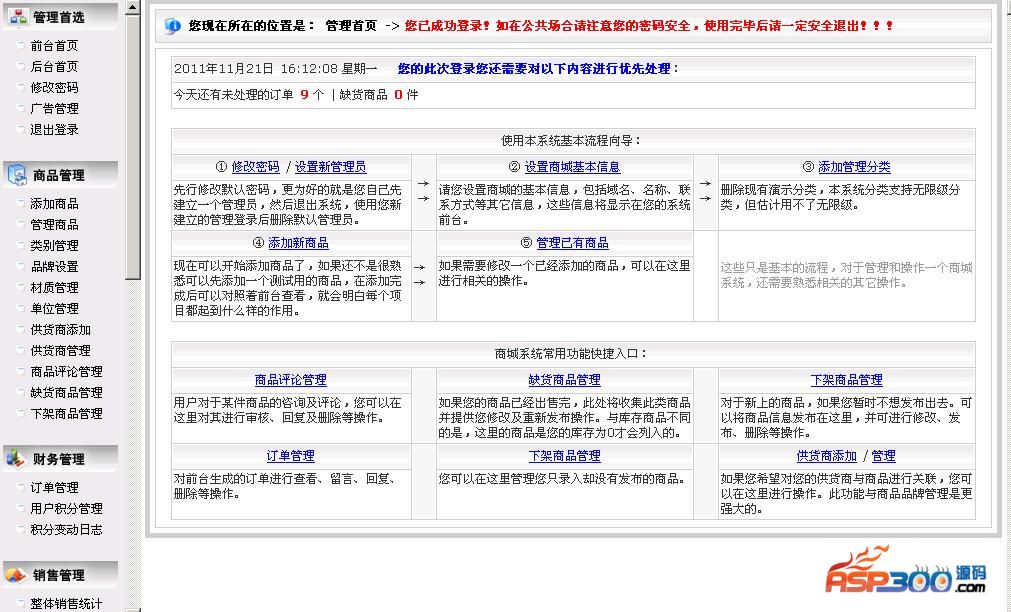Open 下架商品管理 in the sidebar

(x=66, y=413)
